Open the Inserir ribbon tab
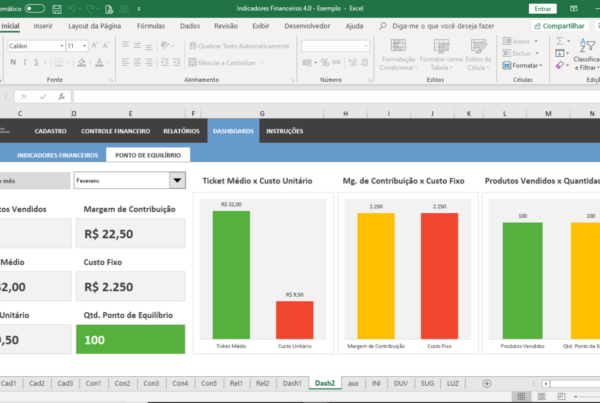The image size is (600, 403). click(x=43, y=26)
